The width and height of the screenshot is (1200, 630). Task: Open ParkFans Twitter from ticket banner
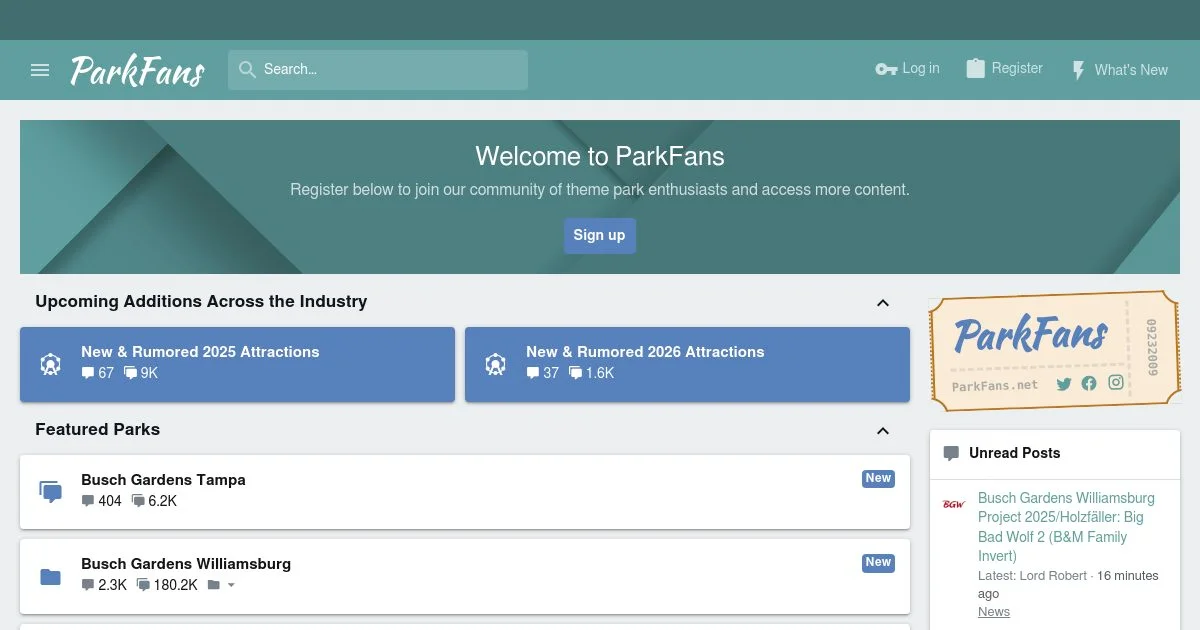[x=1064, y=384]
